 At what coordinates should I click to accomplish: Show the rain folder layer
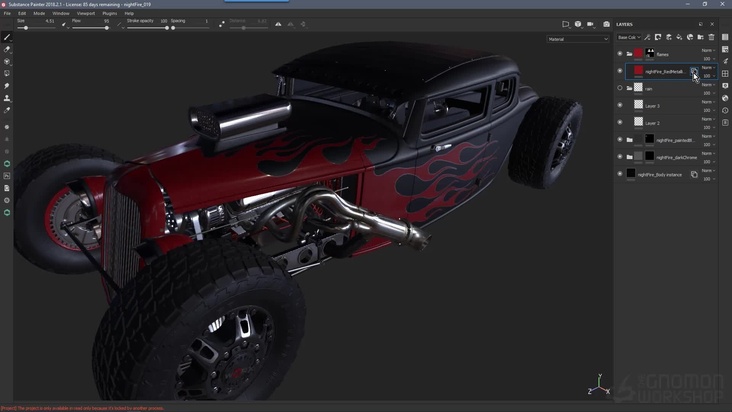coord(620,88)
